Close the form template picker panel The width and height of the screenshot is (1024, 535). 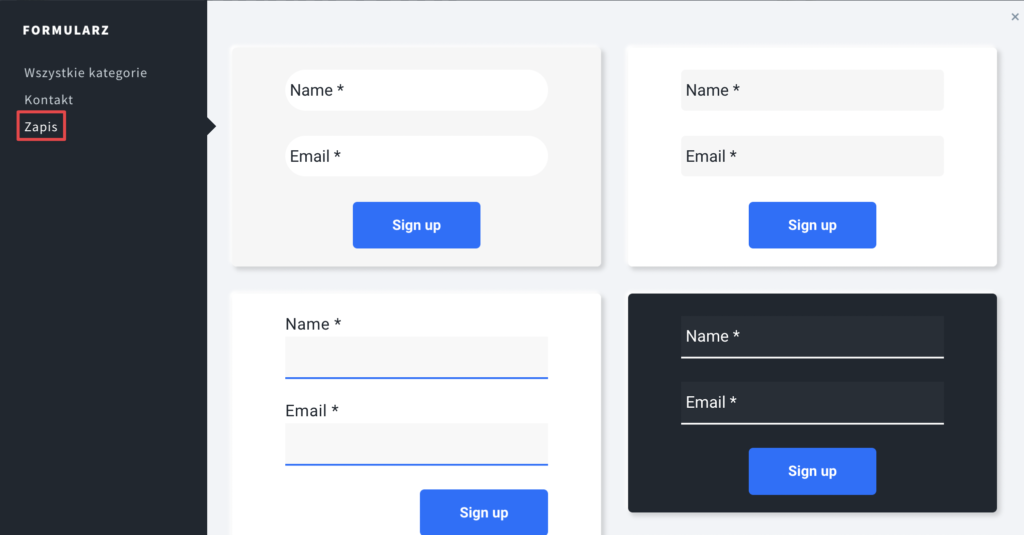(1015, 17)
